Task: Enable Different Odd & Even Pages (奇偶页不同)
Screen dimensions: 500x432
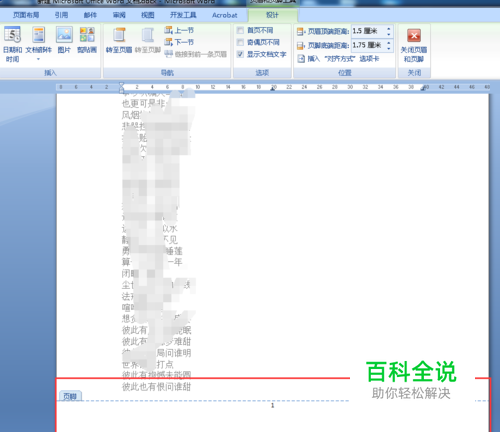Action: [x=240, y=42]
